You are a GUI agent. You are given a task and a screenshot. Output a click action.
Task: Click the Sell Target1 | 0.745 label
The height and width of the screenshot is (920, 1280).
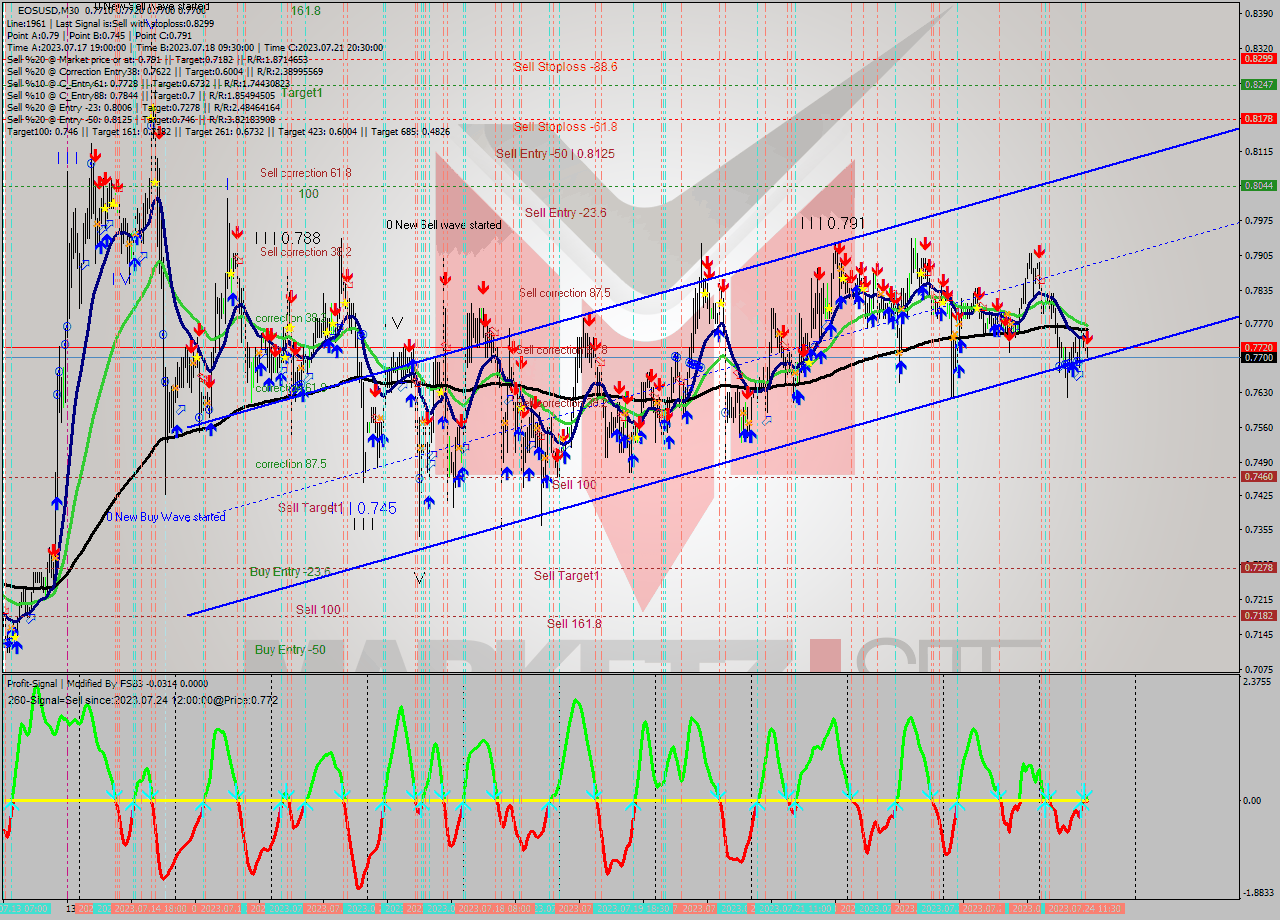[x=337, y=508]
